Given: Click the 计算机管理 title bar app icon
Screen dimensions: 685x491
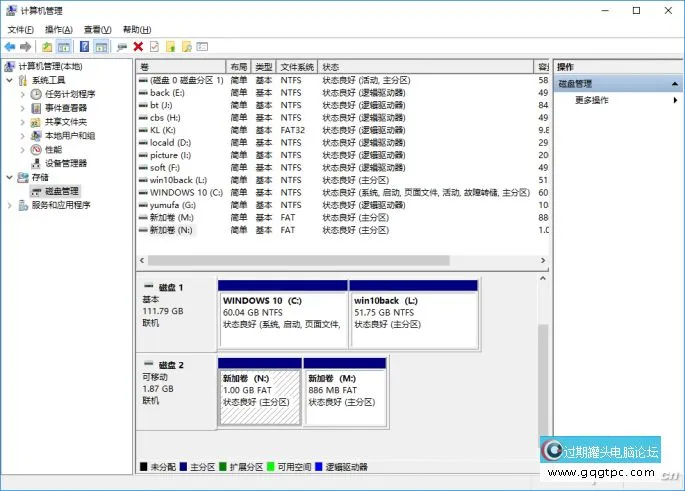Looking at the screenshot, I should [x=11, y=10].
